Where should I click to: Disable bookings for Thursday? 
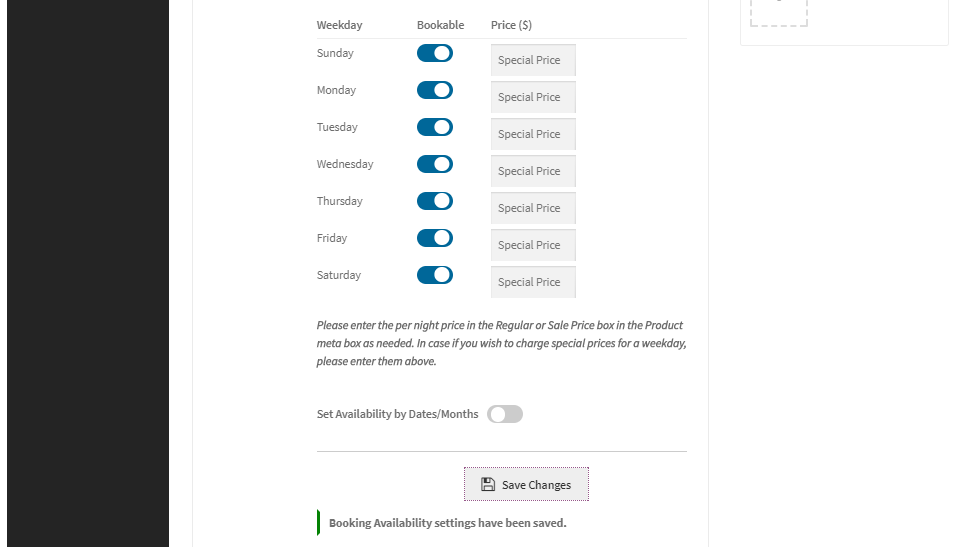pos(435,201)
